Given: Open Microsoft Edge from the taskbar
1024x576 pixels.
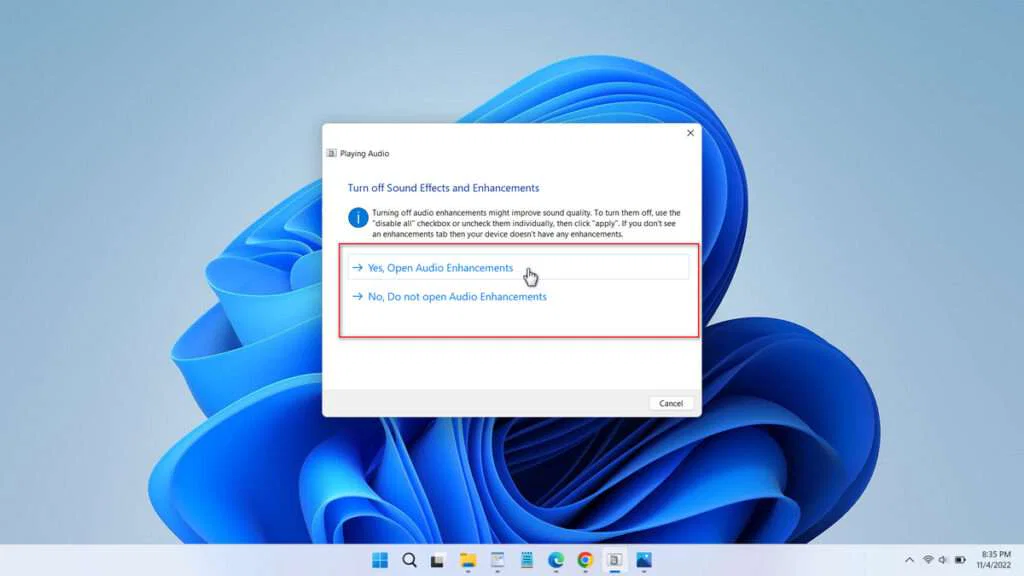Looking at the screenshot, I should pos(556,562).
